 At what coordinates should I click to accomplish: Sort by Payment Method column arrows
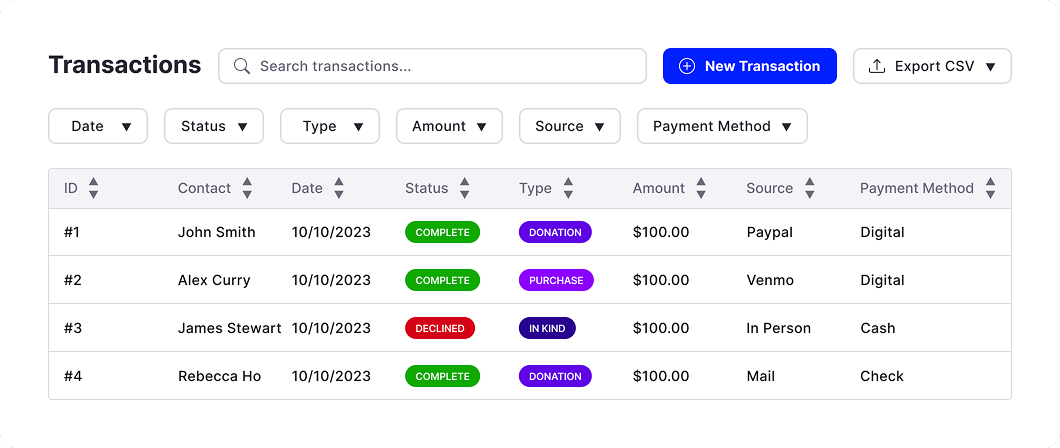pos(990,188)
